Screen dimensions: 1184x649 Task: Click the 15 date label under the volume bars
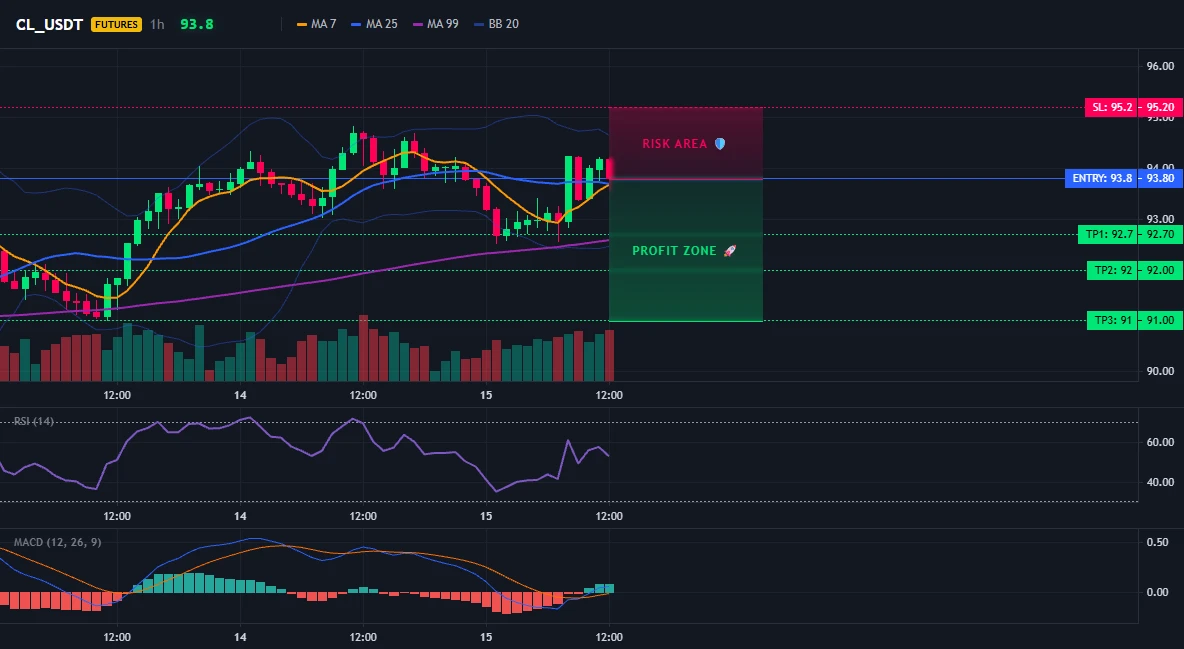486,395
